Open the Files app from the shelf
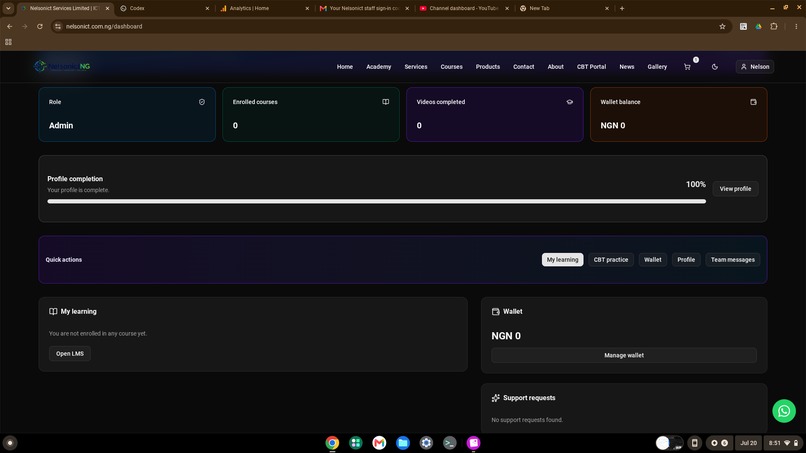The image size is (806, 453). [x=403, y=443]
